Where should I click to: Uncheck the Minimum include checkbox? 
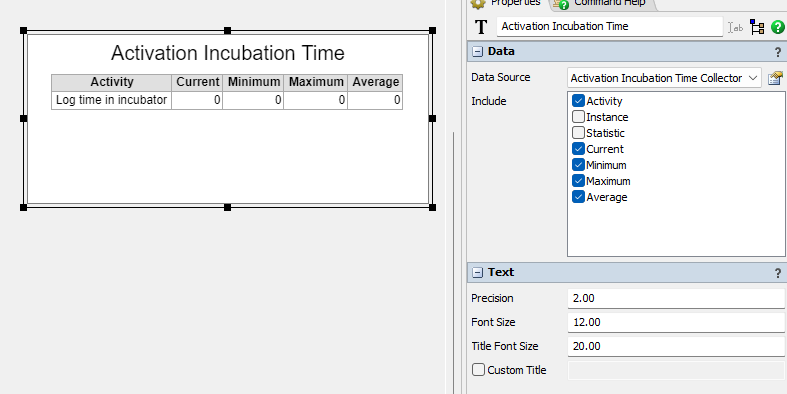578,165
